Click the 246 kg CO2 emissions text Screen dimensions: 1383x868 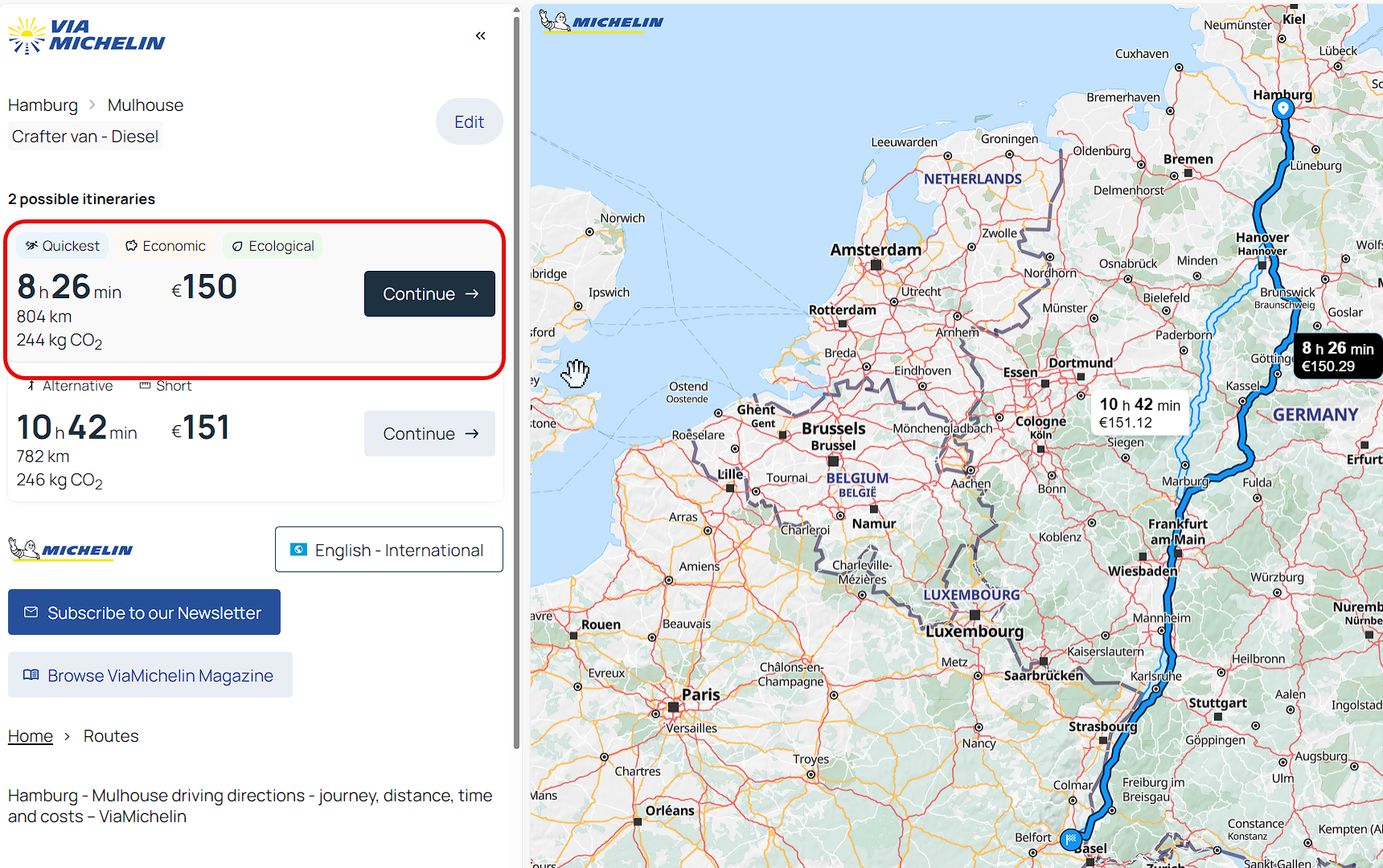(x=60, y=481)
